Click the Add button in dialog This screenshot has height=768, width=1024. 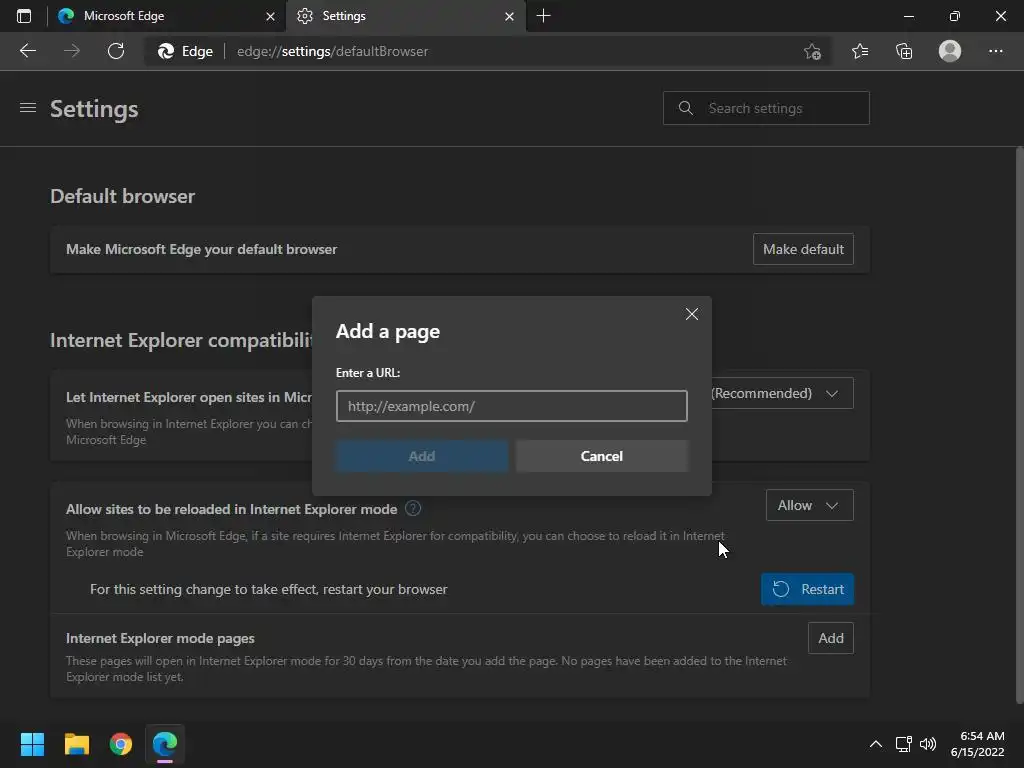pos(422,456)
